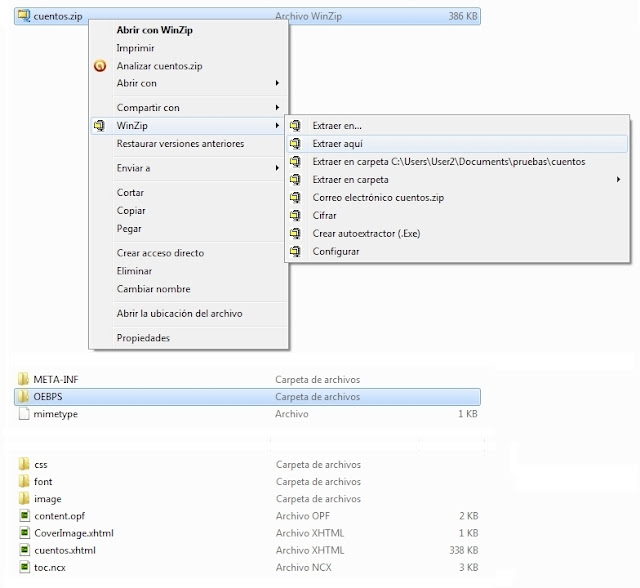Click the font folder icon
640x588 pixels.
[x=24, y=481]
